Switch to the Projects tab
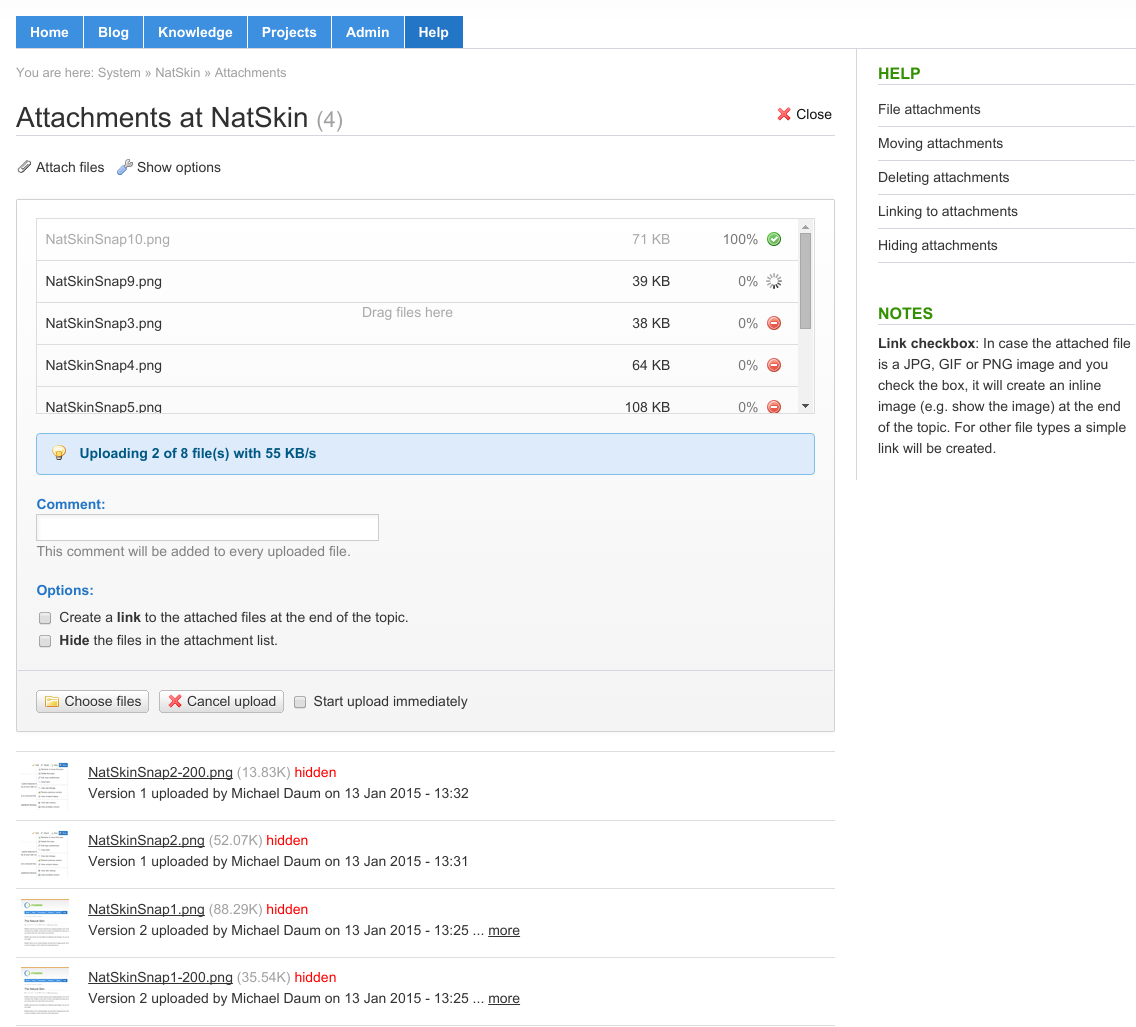The image size is (1136, 1027). 289,32
